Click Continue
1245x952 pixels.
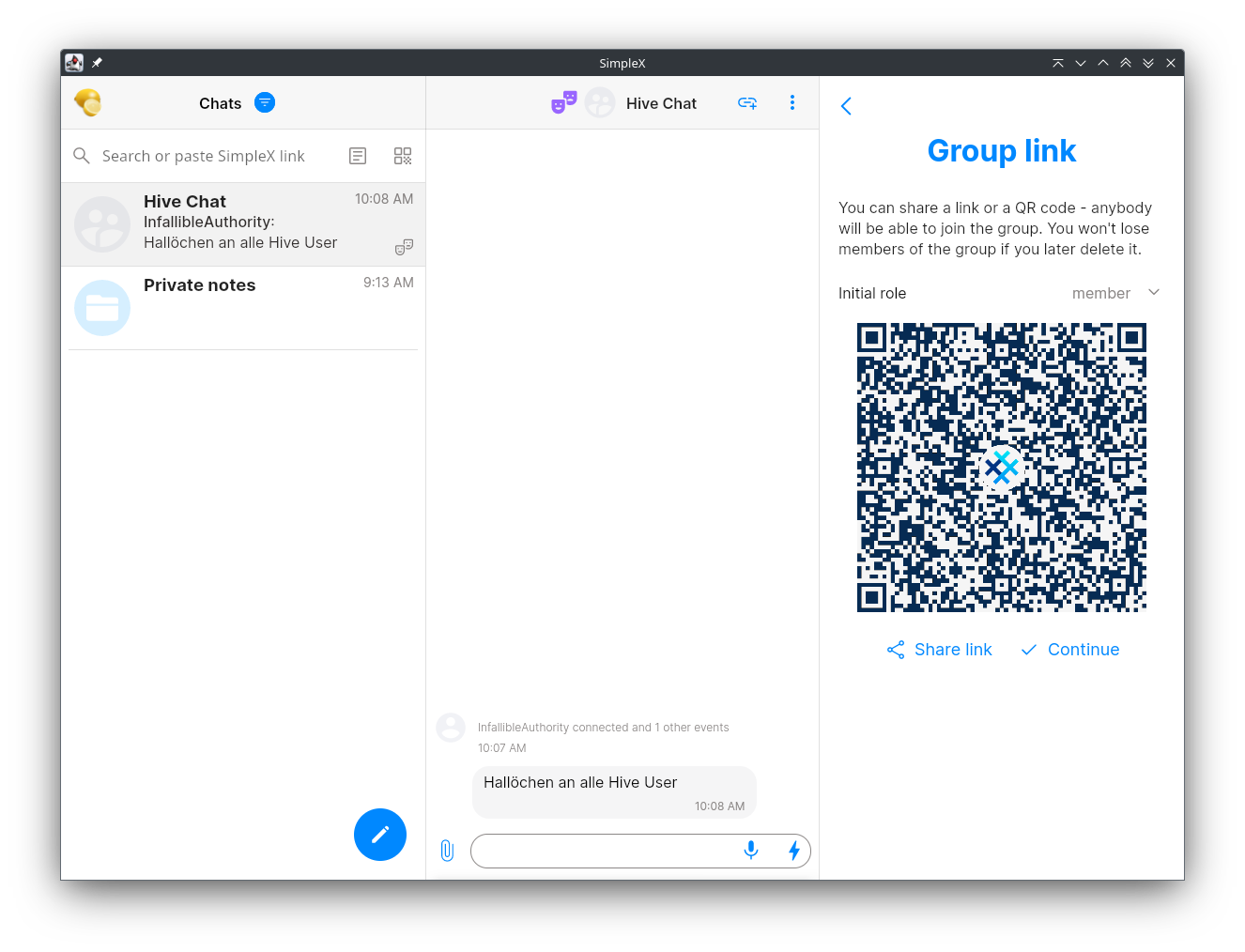tap(1070, 650)
